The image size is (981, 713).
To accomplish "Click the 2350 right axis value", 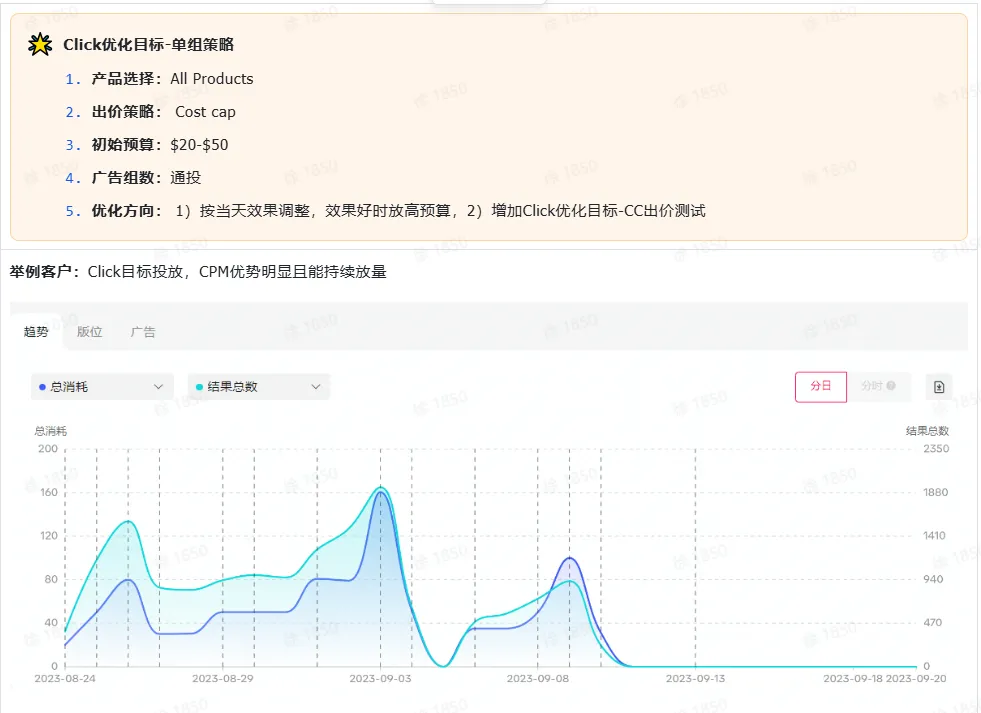I will 936,449.
